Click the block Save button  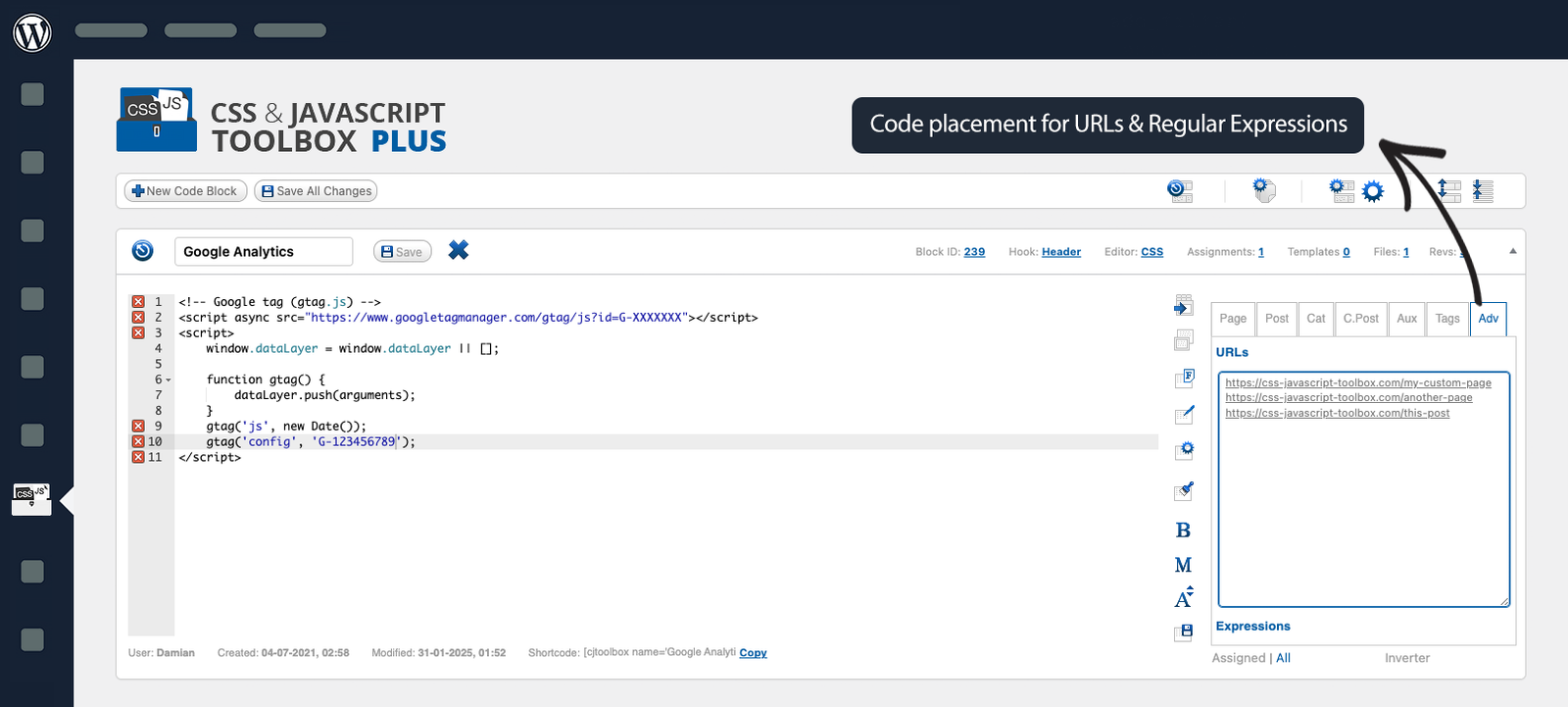(x=402, y=252)
